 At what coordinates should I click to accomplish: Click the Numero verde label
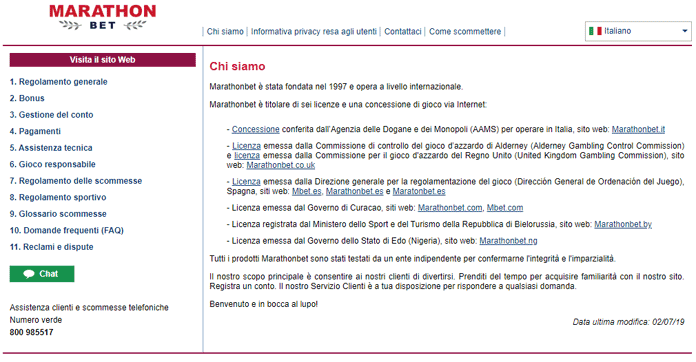(36, 320)
